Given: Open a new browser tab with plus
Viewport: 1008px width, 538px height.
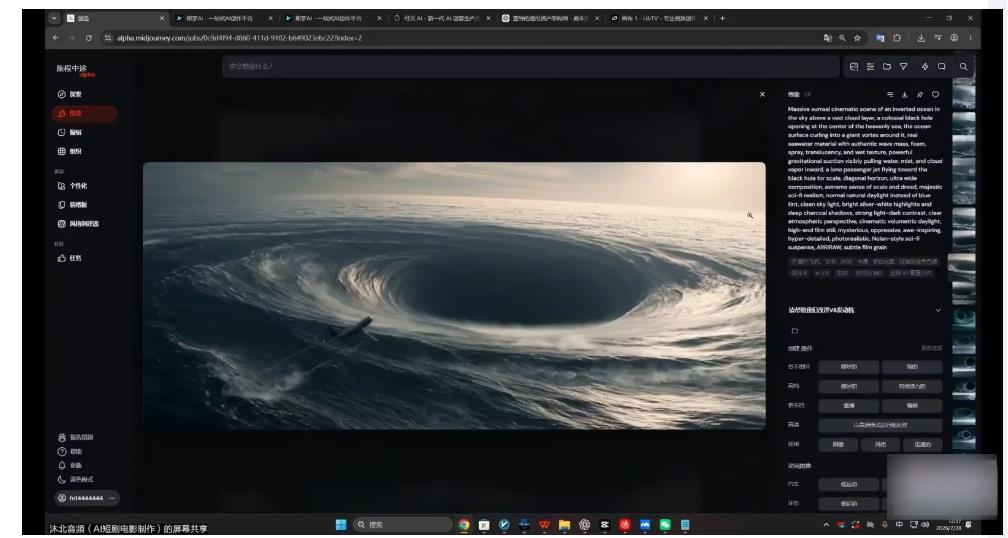Looking at the screenshot, I should (723, 19).
